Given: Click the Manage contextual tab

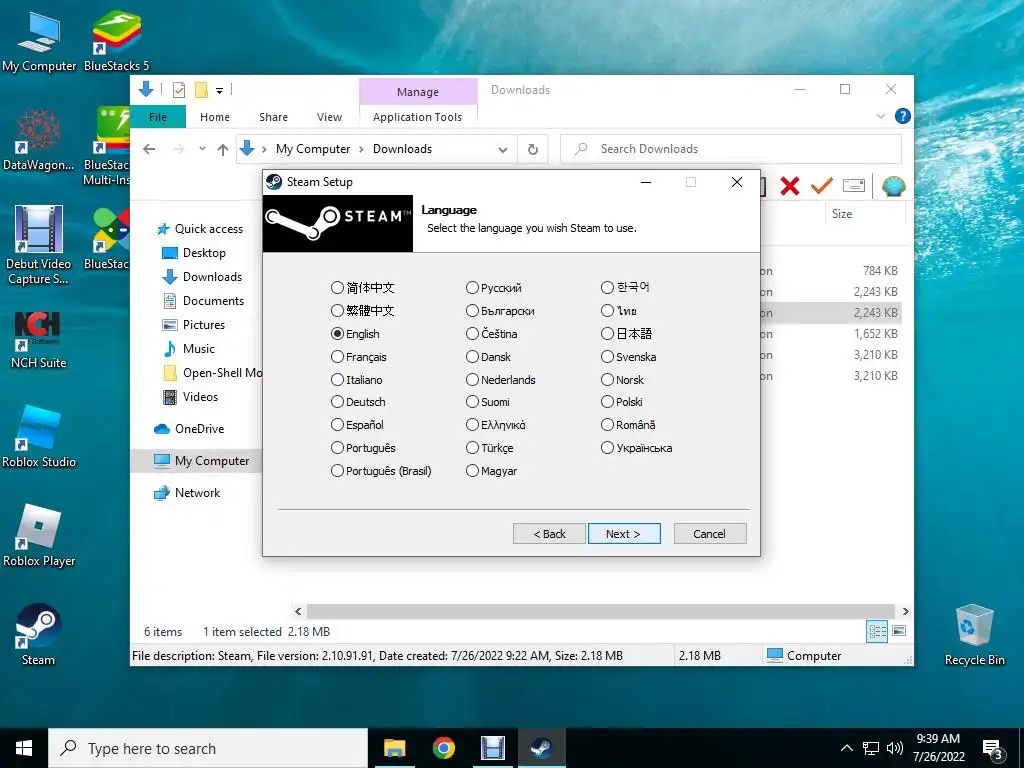Looking at the screenshot, I should point(418,92).
